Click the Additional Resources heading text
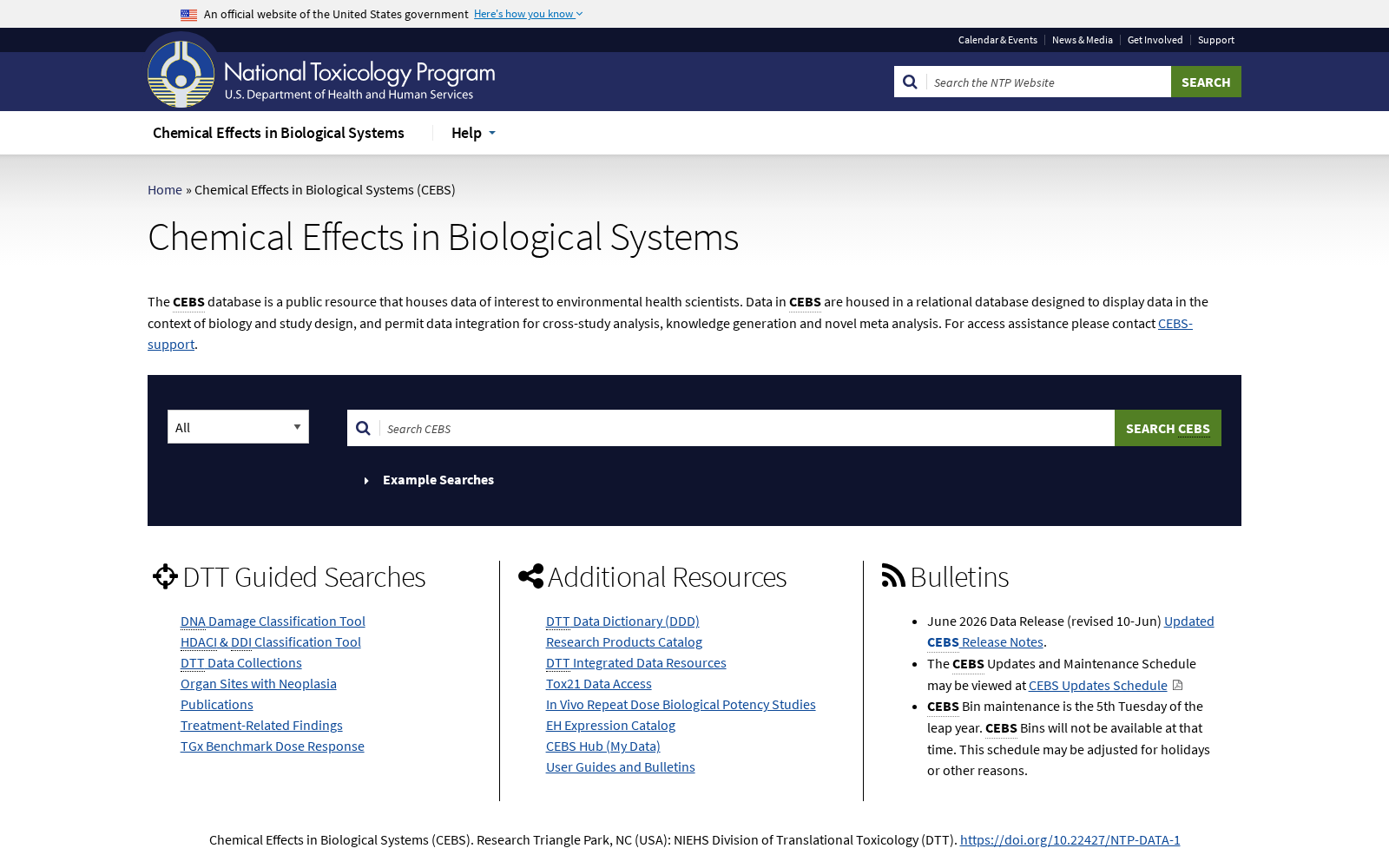Screen dimensions: 1389x868 (x=667, y=576)
